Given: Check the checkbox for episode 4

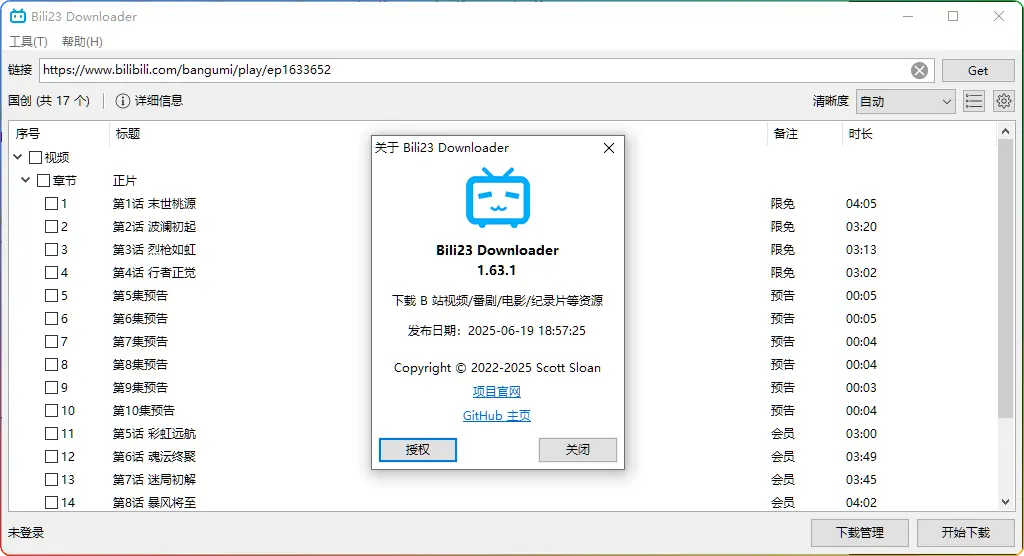Looking at the screenshot, I should tap(52, 272).
